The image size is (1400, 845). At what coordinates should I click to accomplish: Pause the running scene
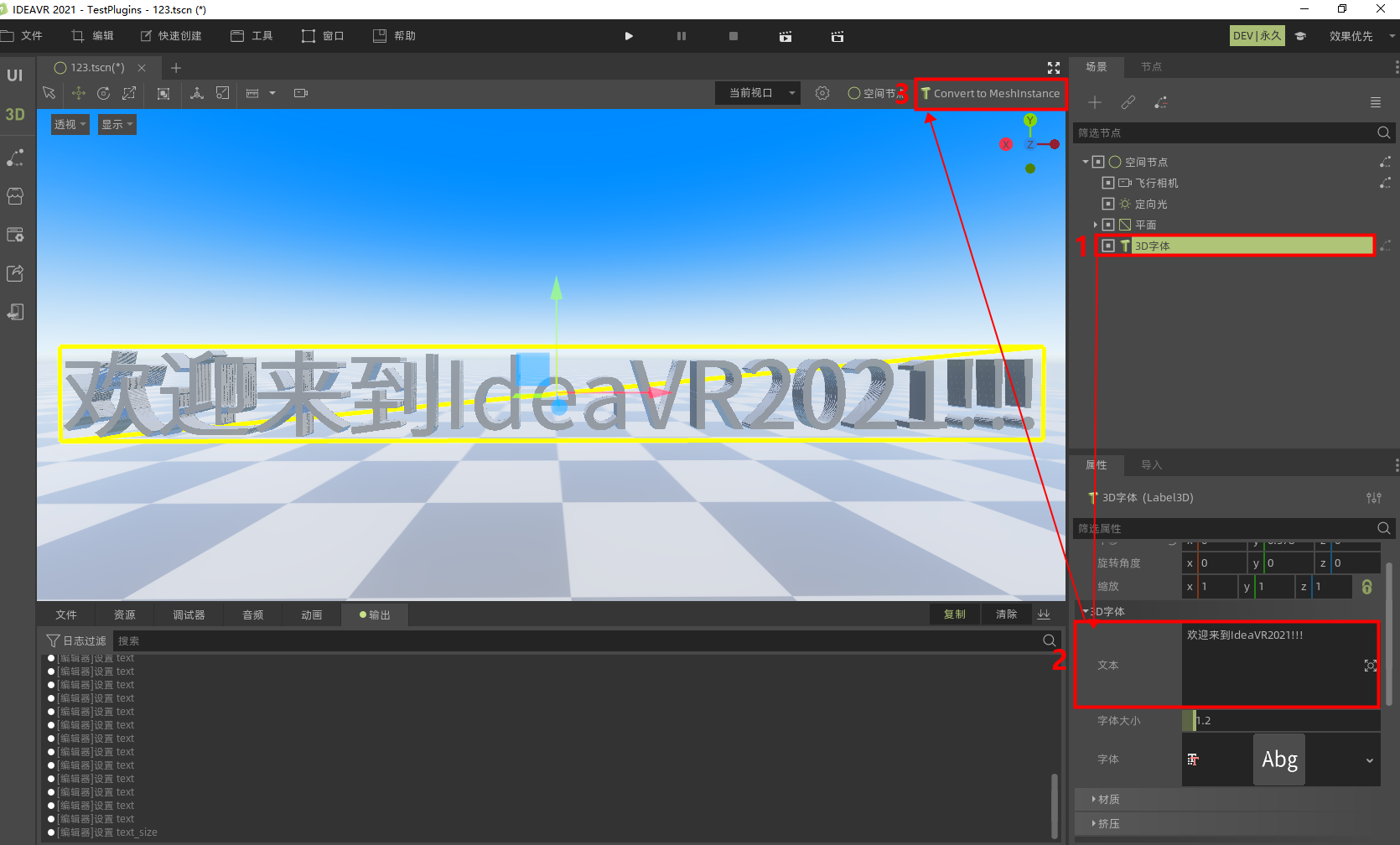pyautogui.click(x=682, y=36)
